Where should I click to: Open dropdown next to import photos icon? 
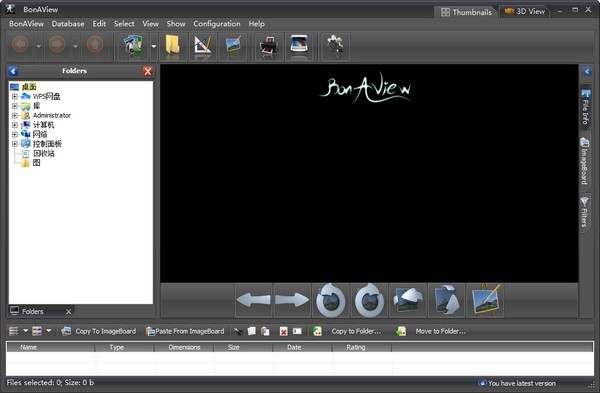coord(153,46)
